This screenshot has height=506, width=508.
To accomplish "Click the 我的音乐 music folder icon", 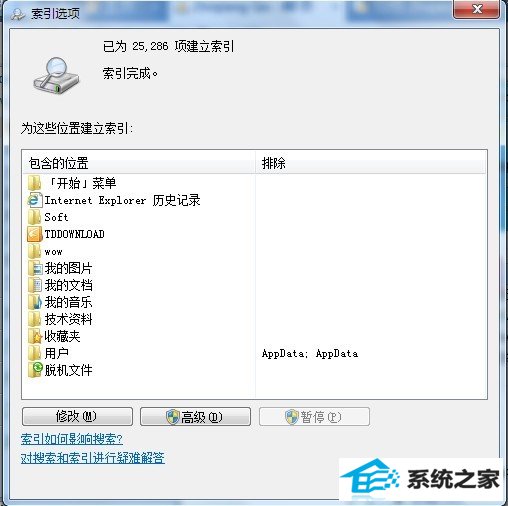I will 35,302.
